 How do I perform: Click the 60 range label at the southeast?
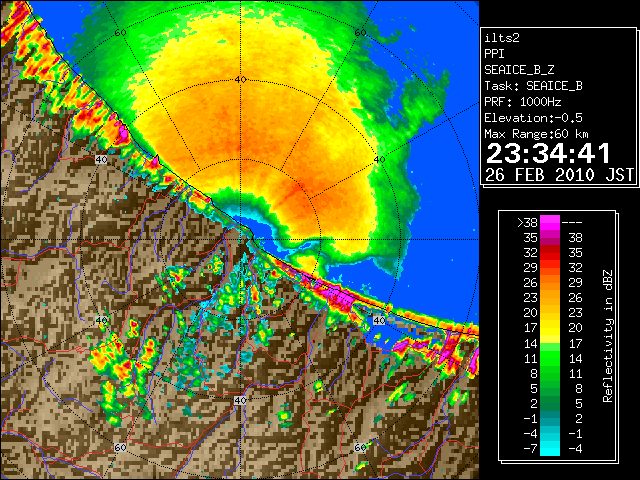coord(360,447)
